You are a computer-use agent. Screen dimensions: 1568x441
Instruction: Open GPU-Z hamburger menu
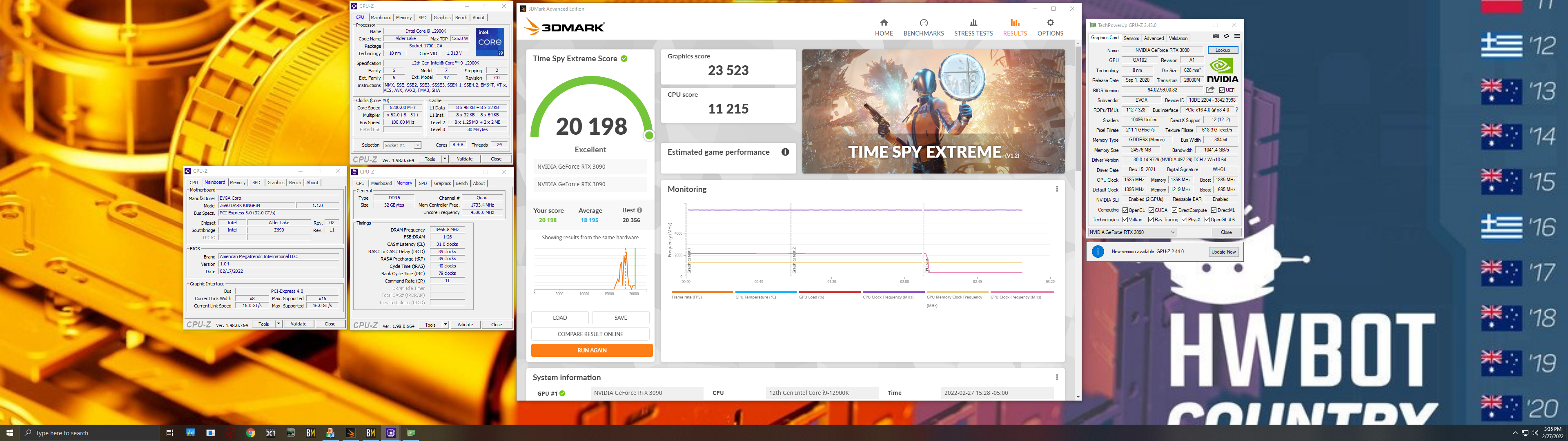[x=1236, y=37]
